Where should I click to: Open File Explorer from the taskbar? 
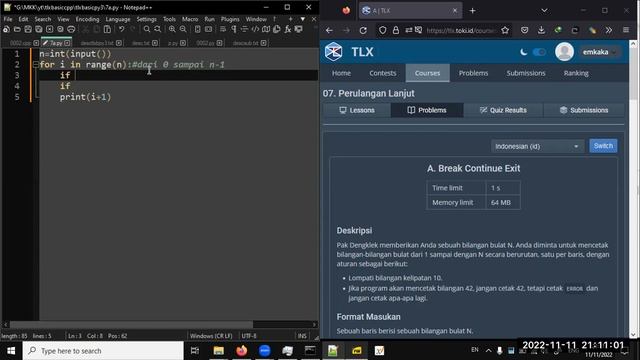click(x=219, y=351)
